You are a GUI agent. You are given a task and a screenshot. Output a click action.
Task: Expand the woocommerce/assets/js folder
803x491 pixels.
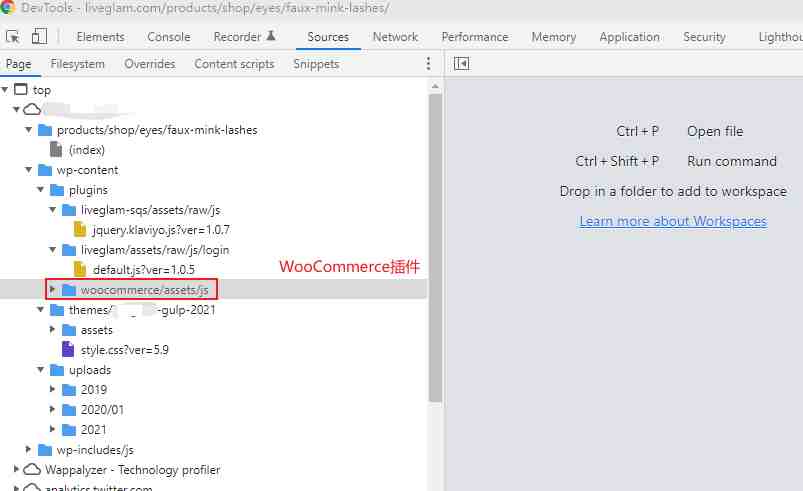coord(53,290)
